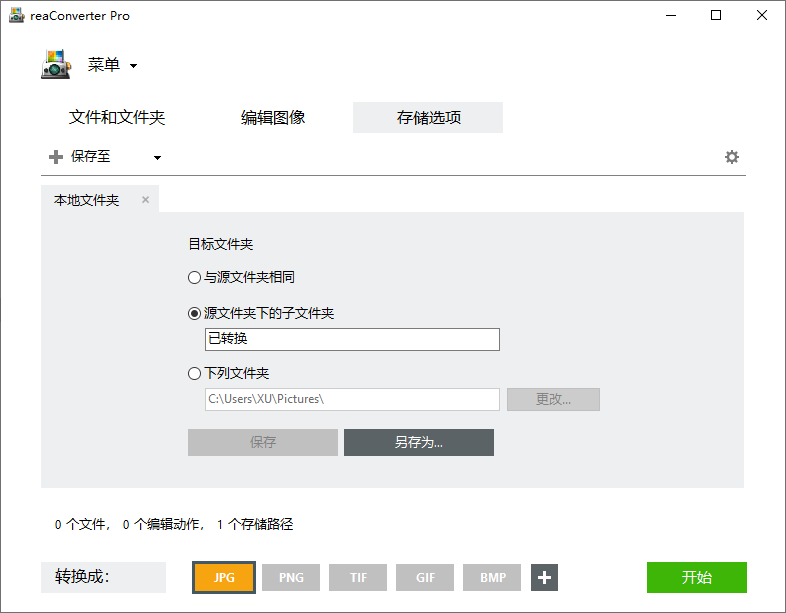The width and height of the screenshot is (786, 613).
Task: Open the settings gear icon
Action: tap(732, 157)
